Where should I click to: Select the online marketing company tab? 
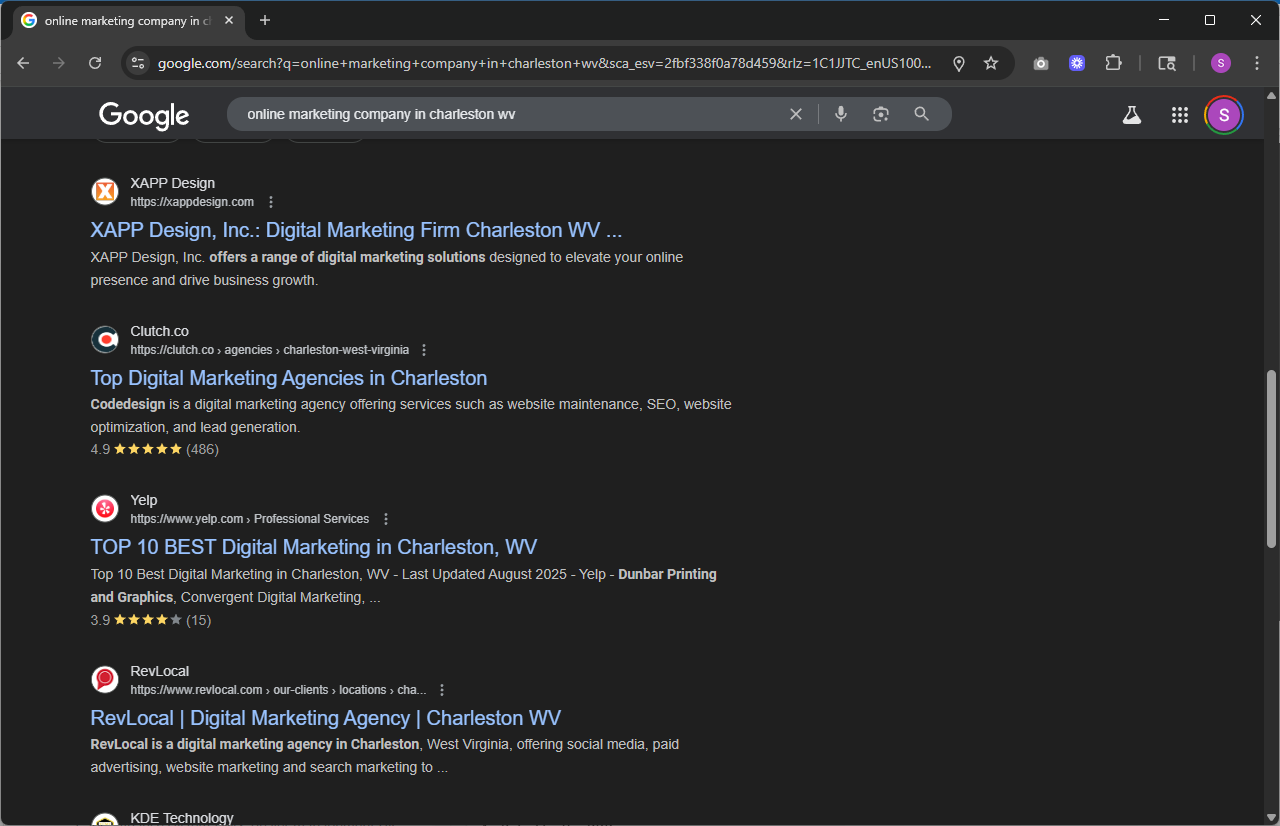coord(125,20)
